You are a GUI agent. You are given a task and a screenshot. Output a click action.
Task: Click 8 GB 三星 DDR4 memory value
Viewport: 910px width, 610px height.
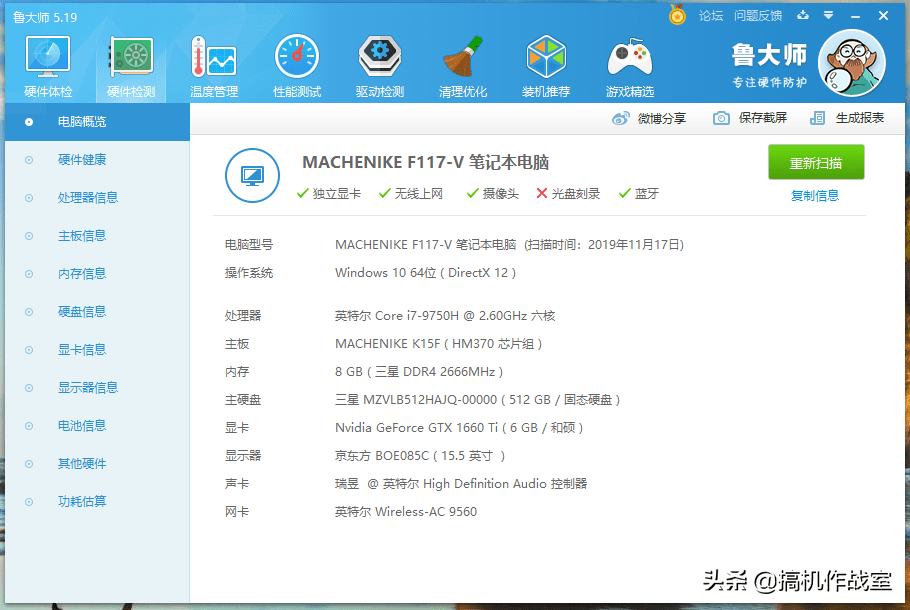pyautogui.click(x=419, y=371)
